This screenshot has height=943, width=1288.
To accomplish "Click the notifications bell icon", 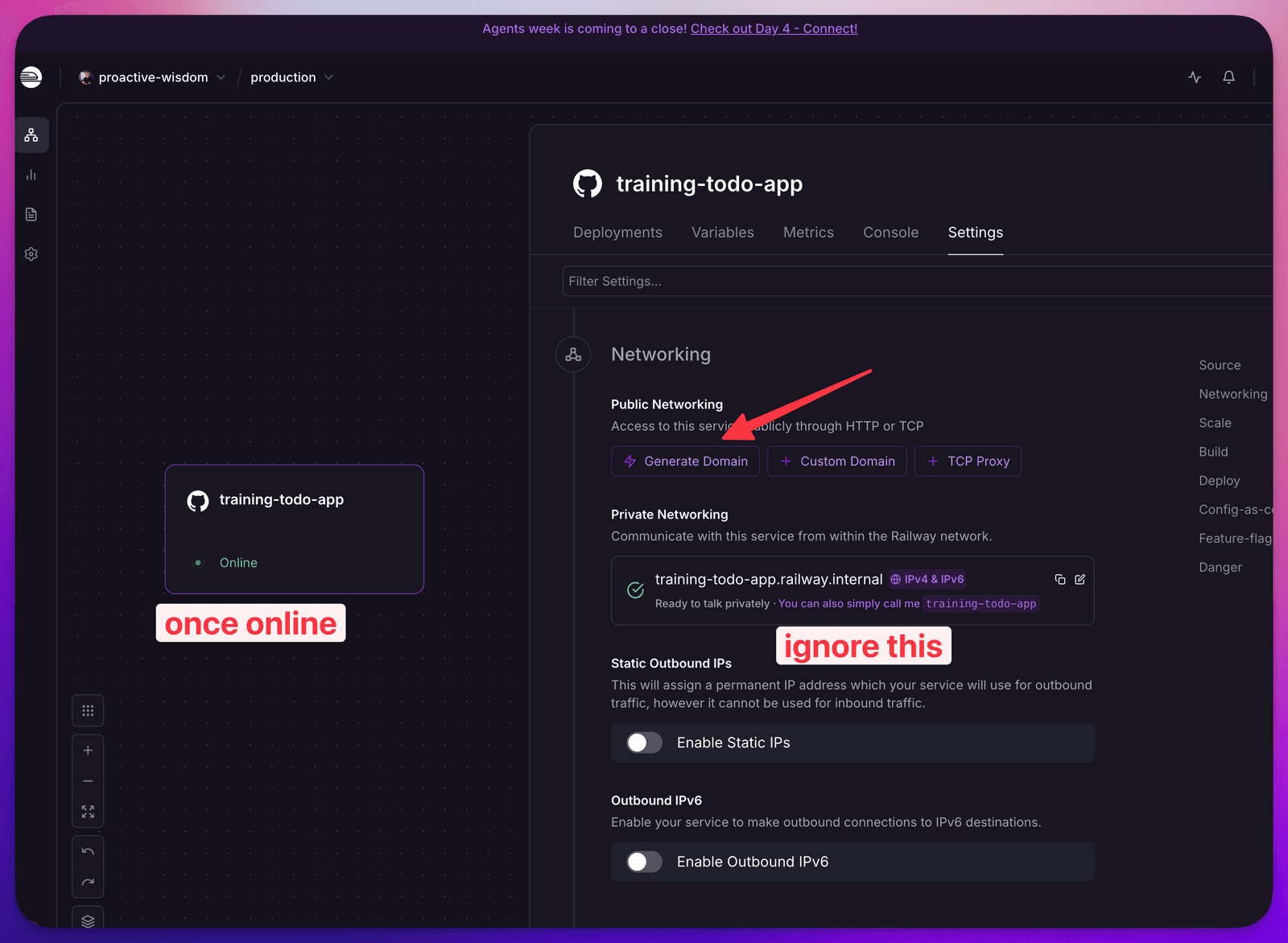I will 1228,77.
